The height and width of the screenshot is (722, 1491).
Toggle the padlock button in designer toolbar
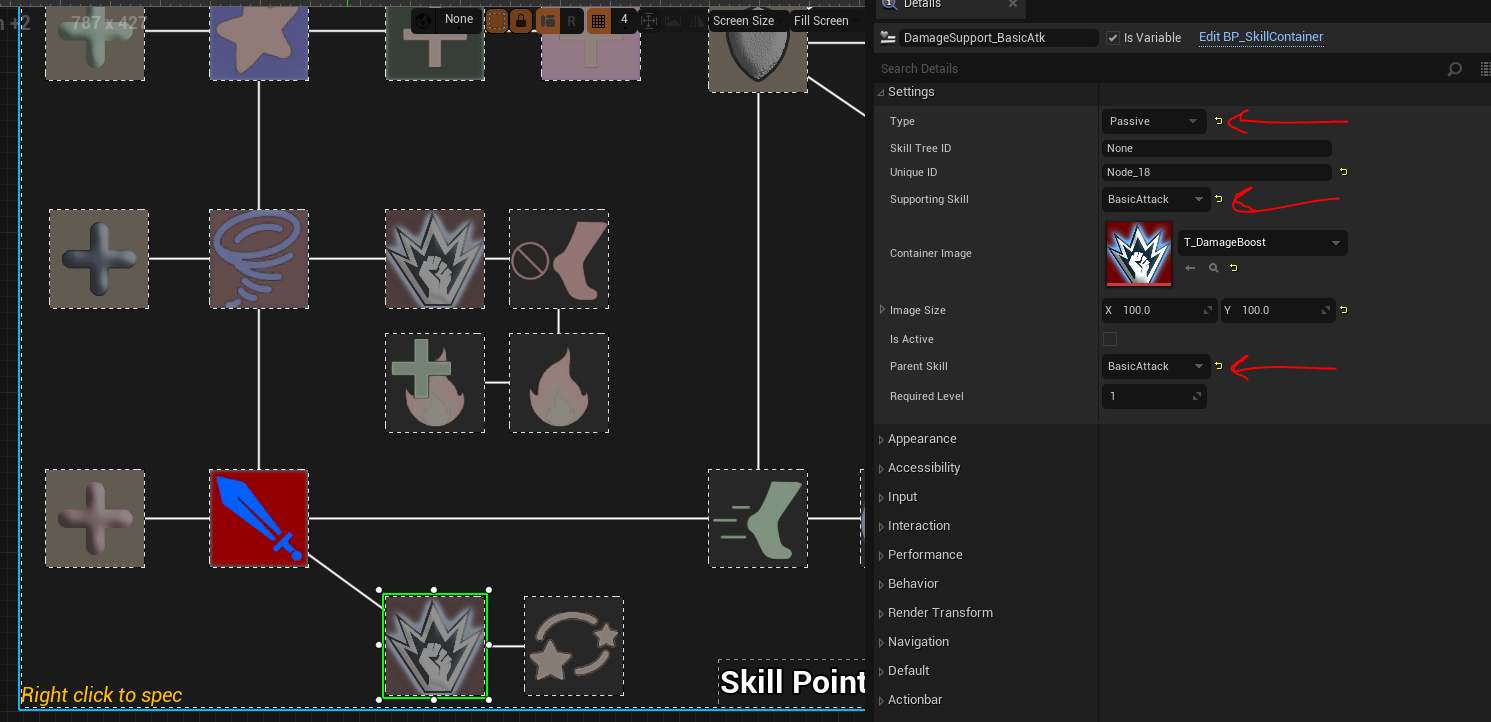(x=521, y=20)
